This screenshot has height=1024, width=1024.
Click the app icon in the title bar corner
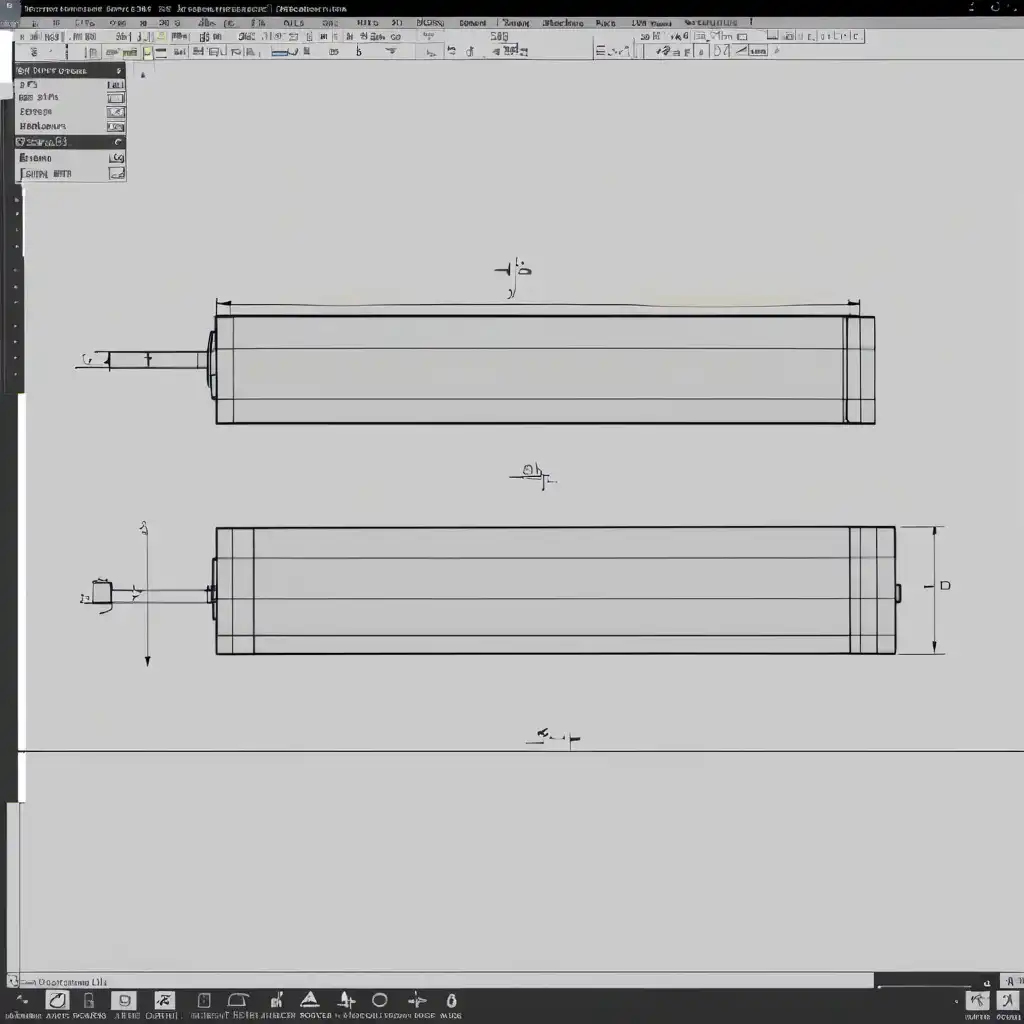click(10, 8)
